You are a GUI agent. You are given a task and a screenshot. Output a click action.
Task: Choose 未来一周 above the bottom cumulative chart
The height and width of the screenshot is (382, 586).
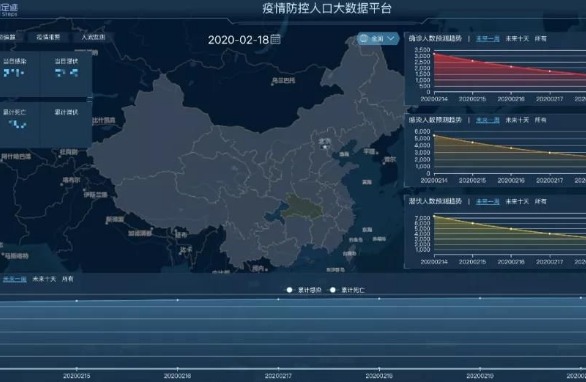pos(15,279)
